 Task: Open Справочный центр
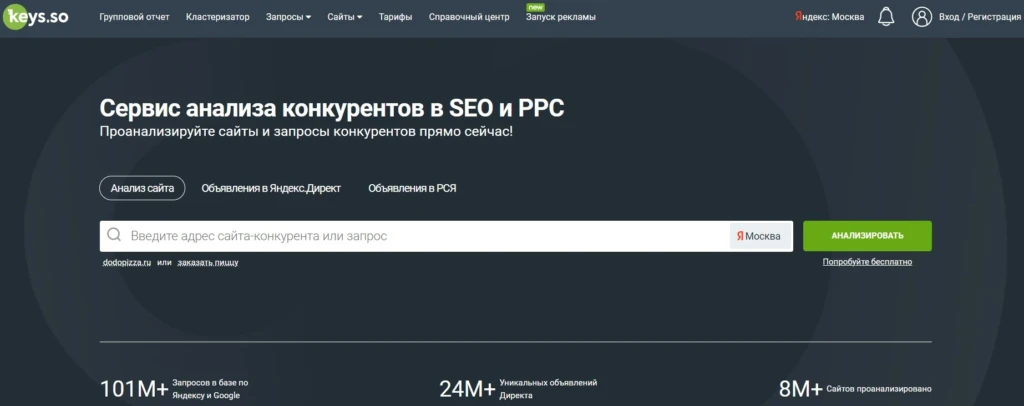pos(469,17)
